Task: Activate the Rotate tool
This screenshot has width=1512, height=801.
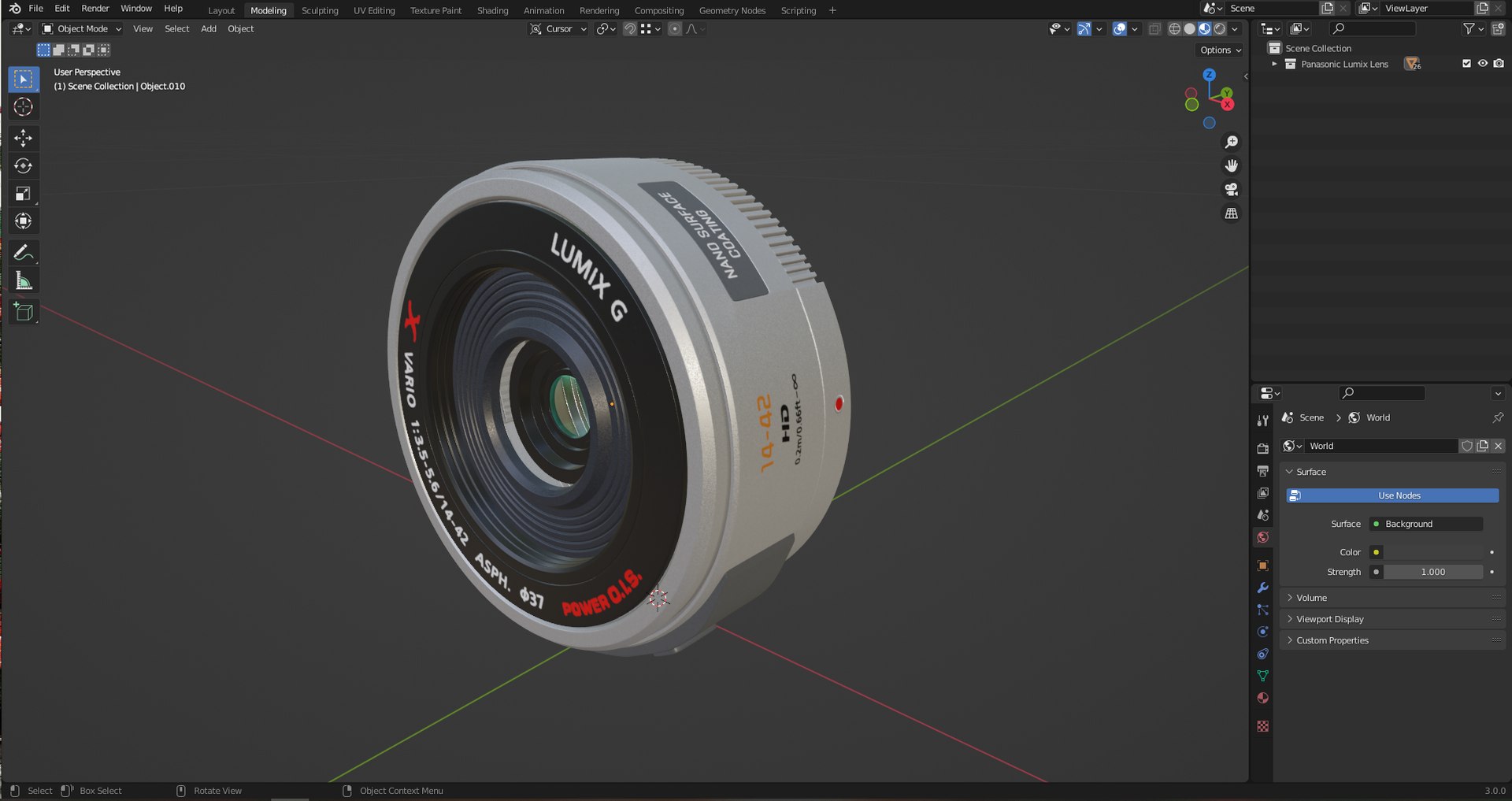Action: [23, 166]
